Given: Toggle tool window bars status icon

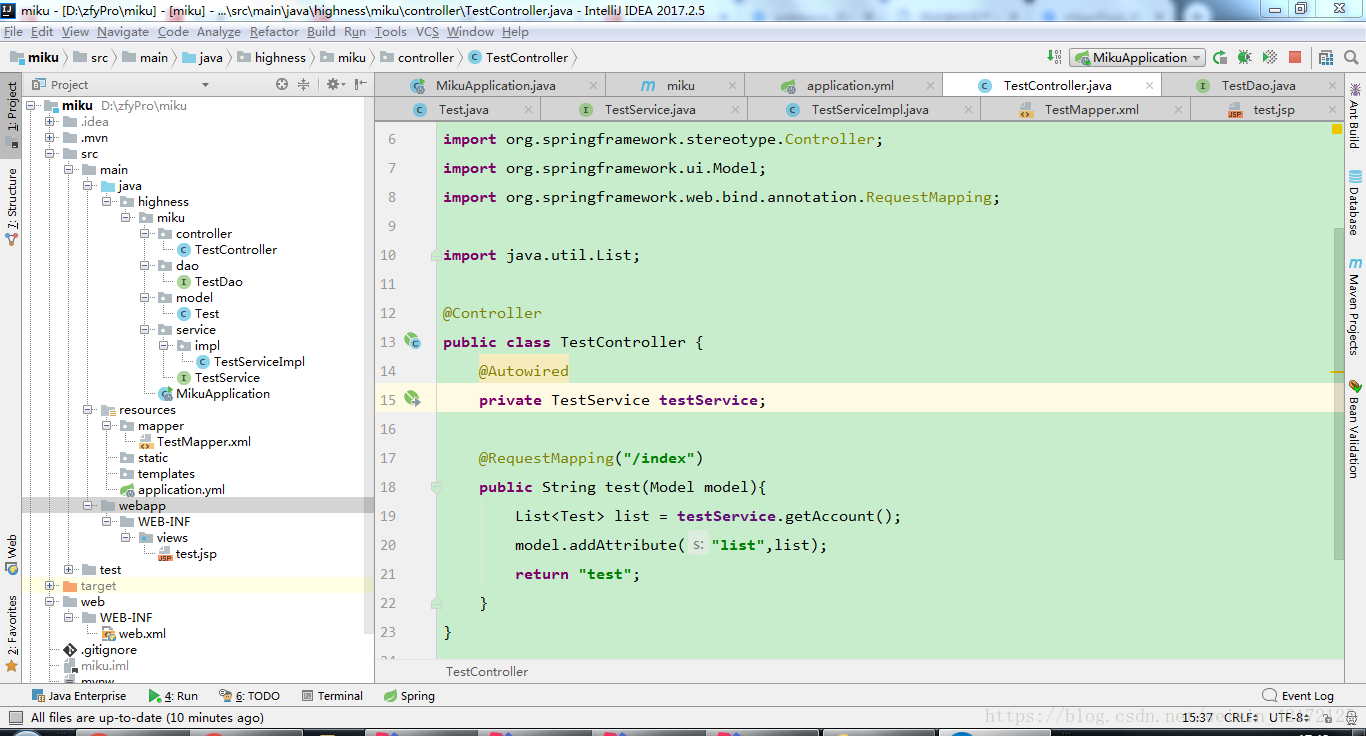Looking at the screenshot, I should point(15,717).
